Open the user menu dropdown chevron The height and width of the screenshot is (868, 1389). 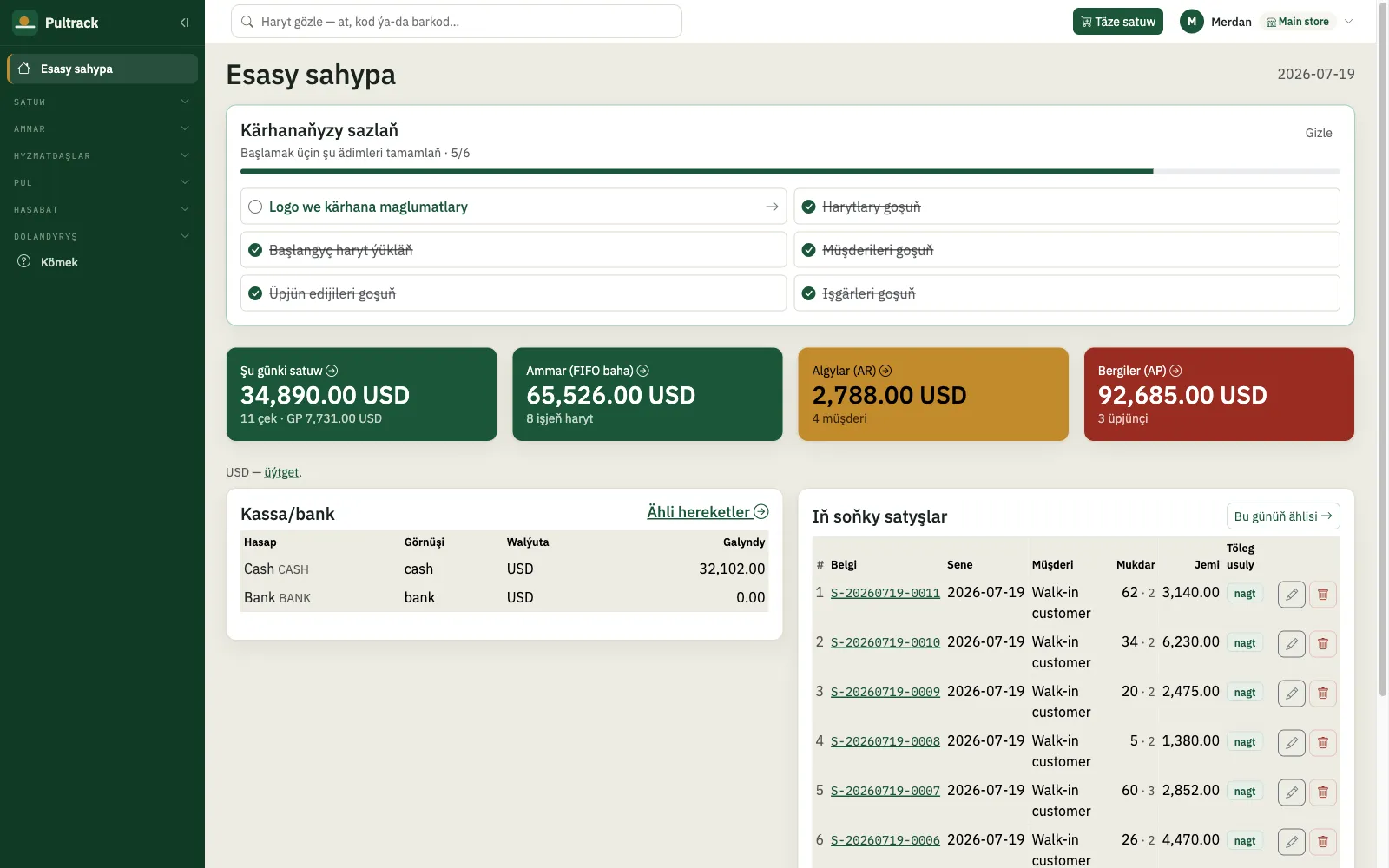[1348, 22]
